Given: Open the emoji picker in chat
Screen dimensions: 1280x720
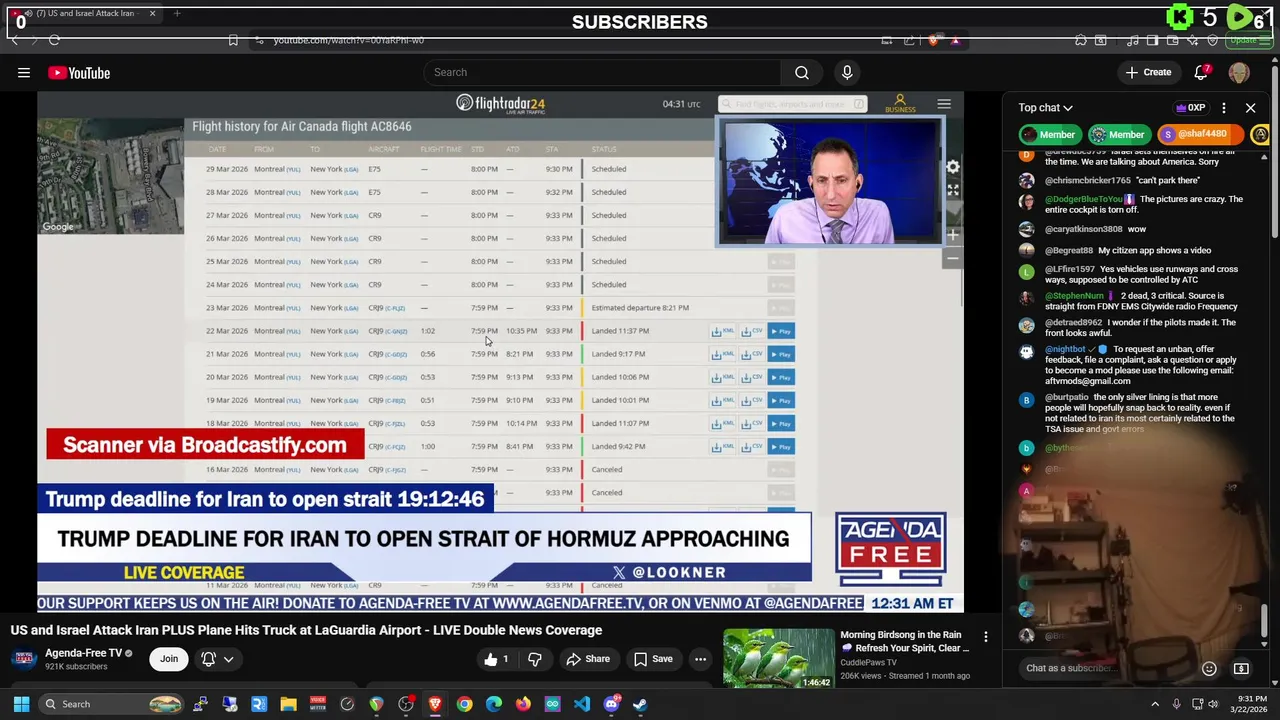Looking at the screenshot, I should pyautogui.click(x=1209, y=668).
